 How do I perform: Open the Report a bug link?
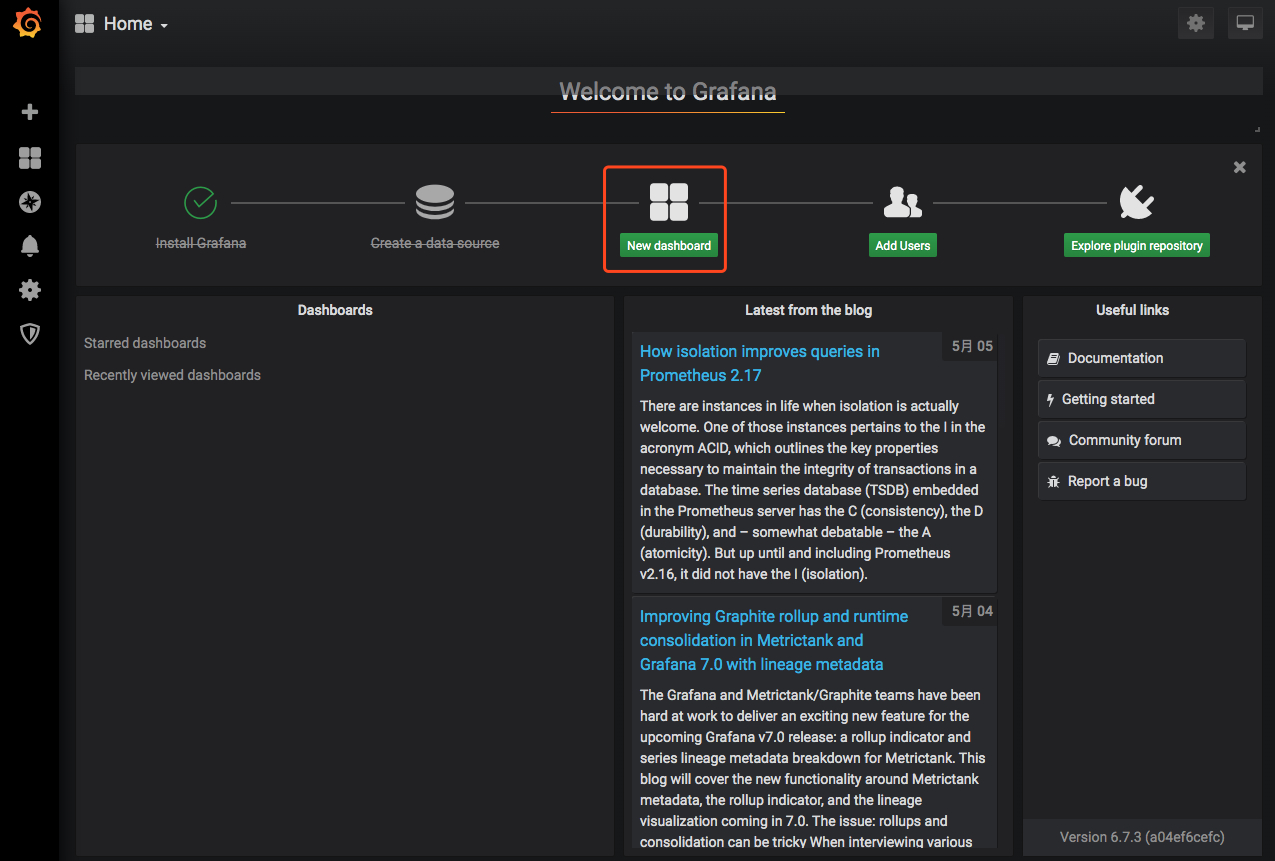pos(1142,481)
